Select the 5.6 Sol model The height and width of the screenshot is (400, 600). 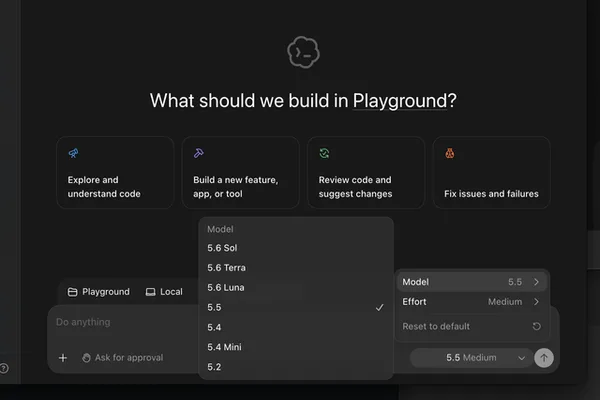tap(296, 248)
